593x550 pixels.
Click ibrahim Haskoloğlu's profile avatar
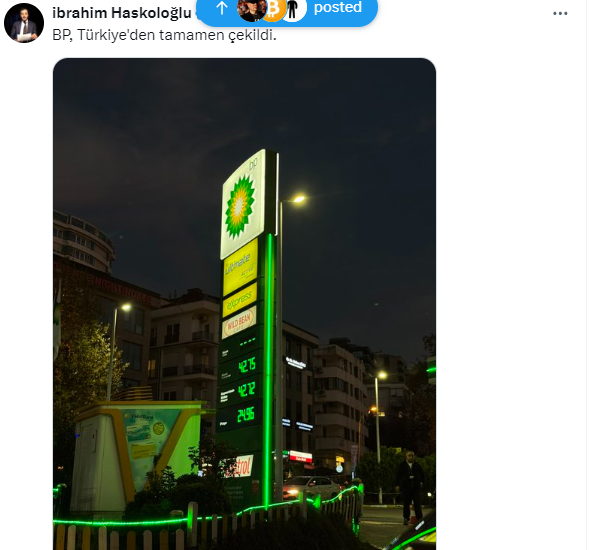[24, 23]
